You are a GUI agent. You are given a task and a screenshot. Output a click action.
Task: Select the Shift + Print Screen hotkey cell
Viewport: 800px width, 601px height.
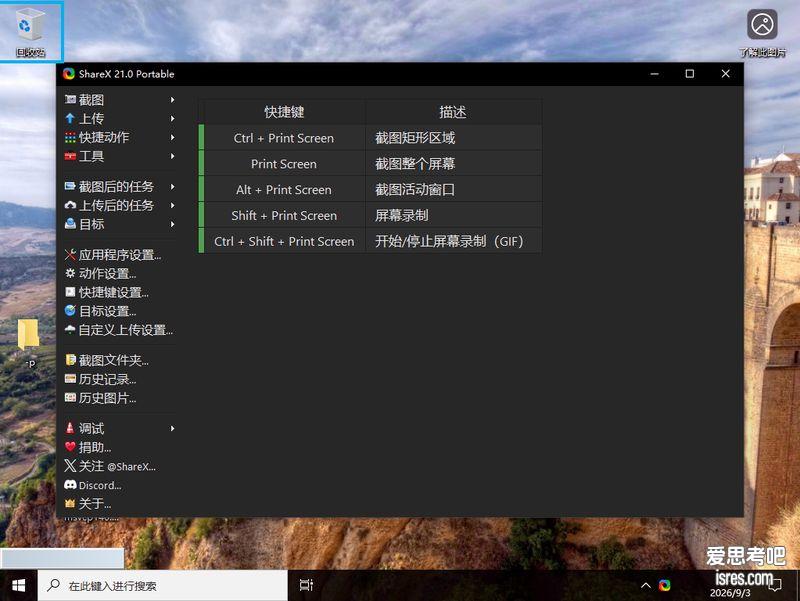[284, 215]
